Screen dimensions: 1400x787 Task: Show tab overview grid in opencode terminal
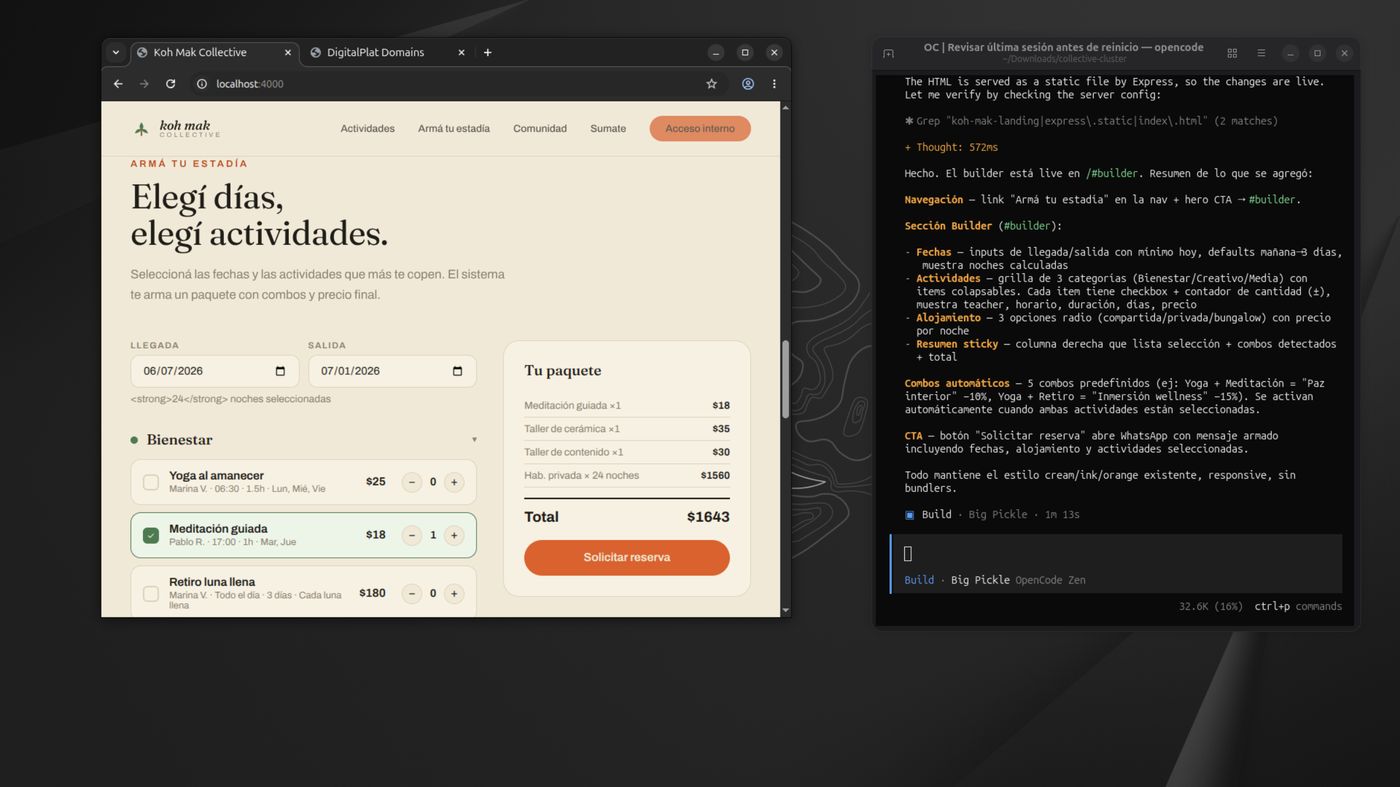tap(1232, 53)
